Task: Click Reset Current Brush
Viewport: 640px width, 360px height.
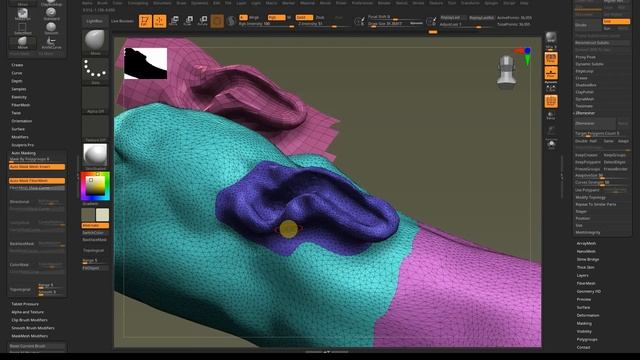Action: pyautogui.click(x=37, y=346)
